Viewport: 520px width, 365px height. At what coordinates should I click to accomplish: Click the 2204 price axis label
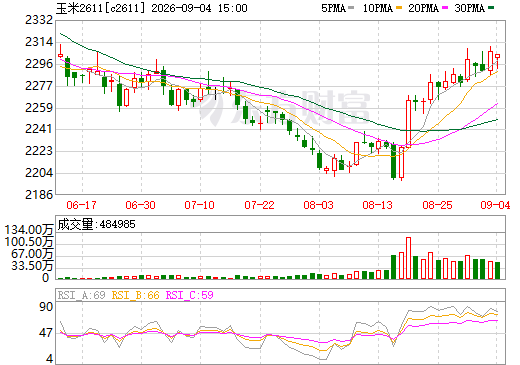(39, 173)
